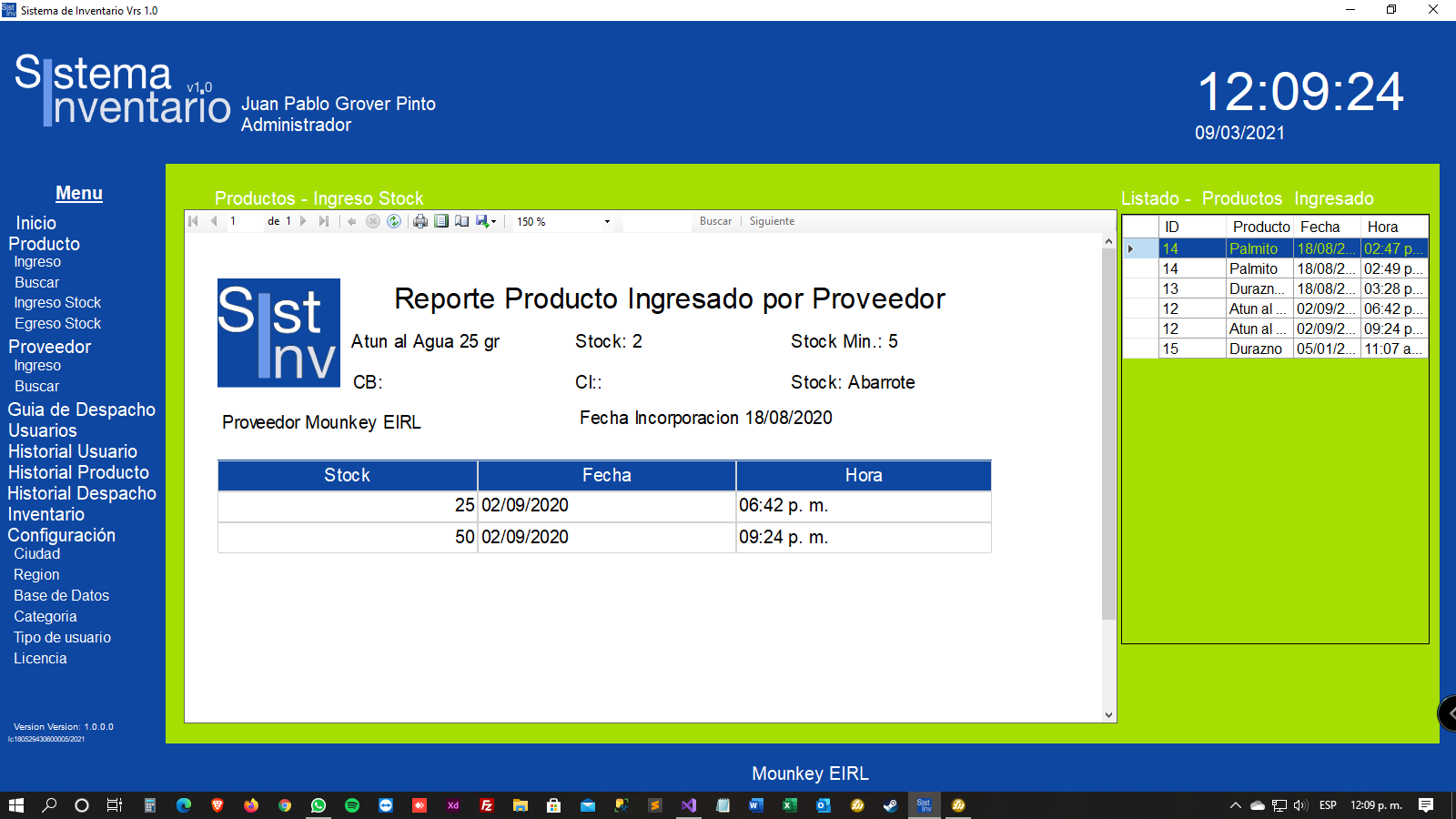Image resolution: width=1456 pixels, height=819 pixels.
Task: Click the Buscar link in report toolbar
Action: coord(715,221)
